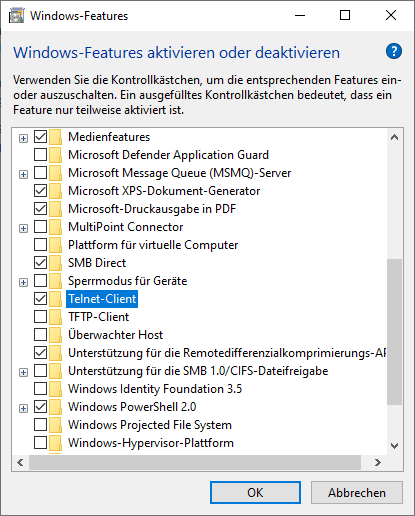Select the Überwachter Host list entry
This screenshot has width=415, height=516.
[115, 335]
